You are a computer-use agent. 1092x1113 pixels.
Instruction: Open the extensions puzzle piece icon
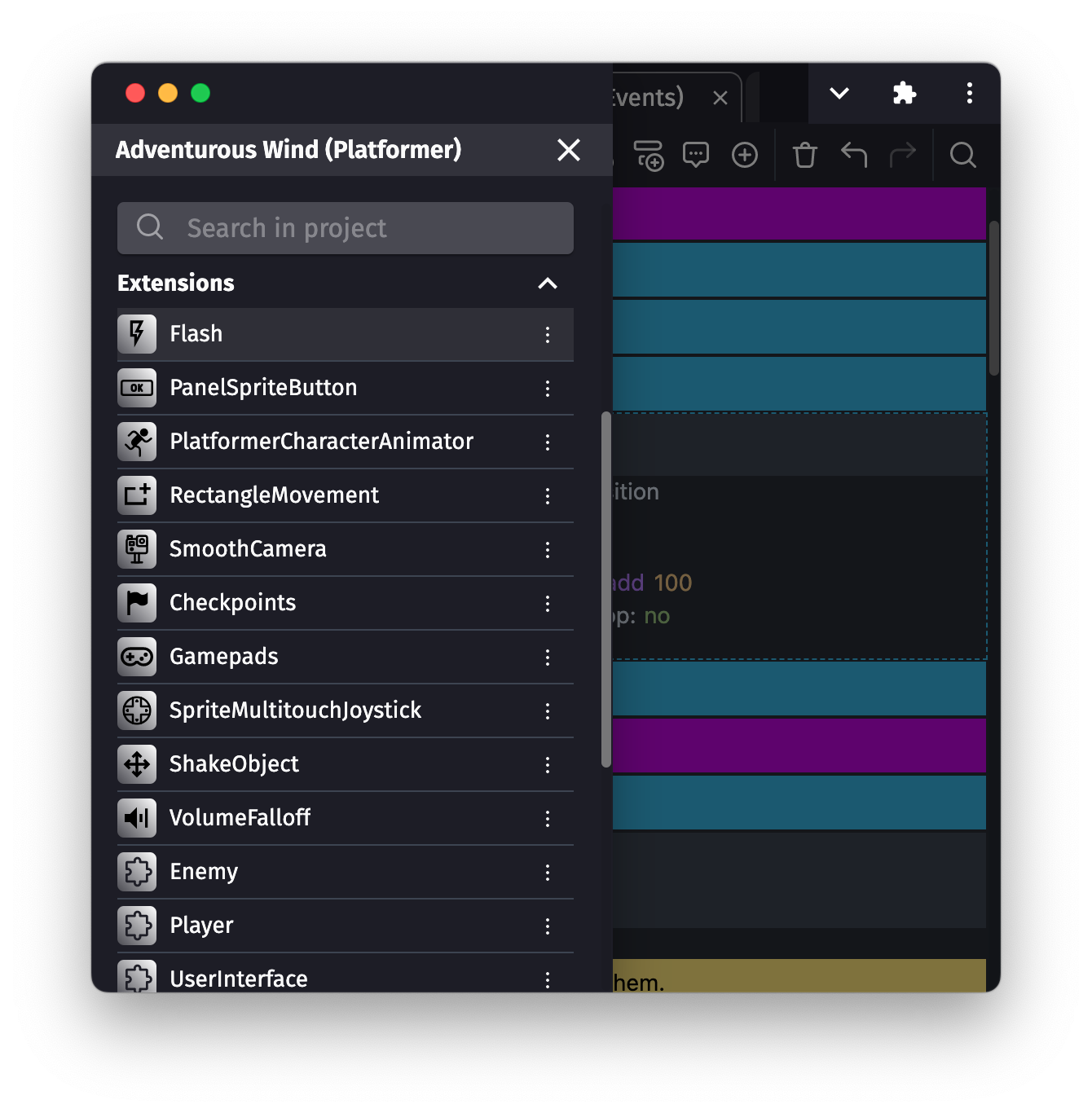pyautogui.click(x=904, y=94)
